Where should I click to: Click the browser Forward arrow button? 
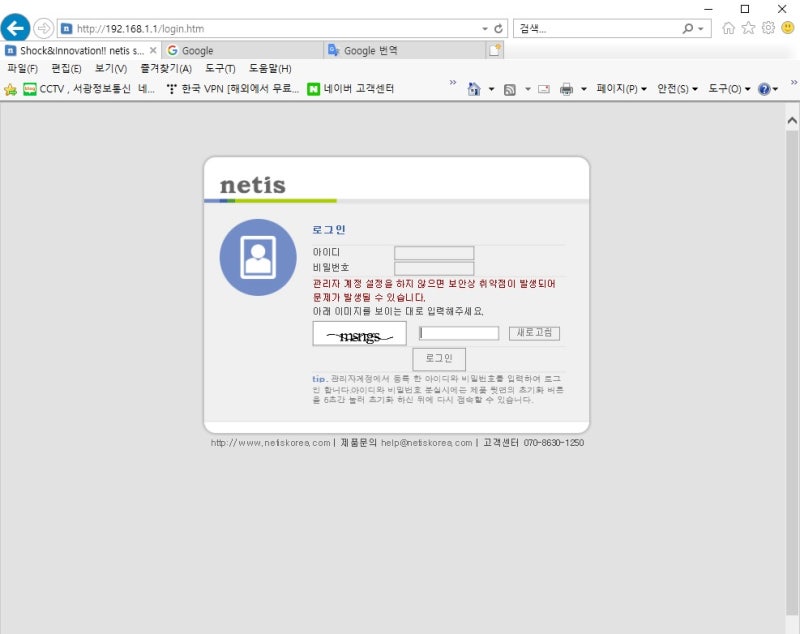pos(43,29)
